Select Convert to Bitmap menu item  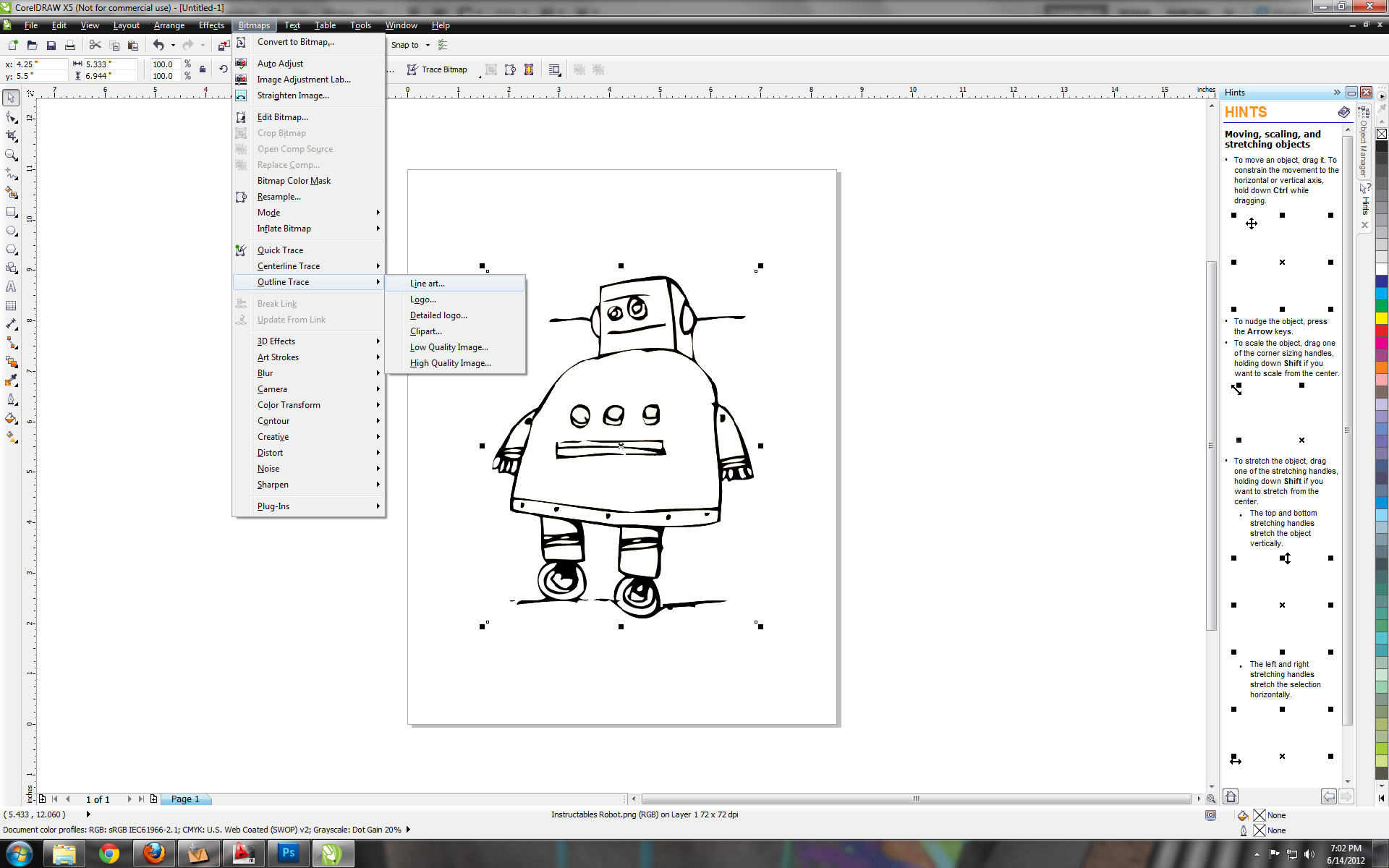coord(309,42)
